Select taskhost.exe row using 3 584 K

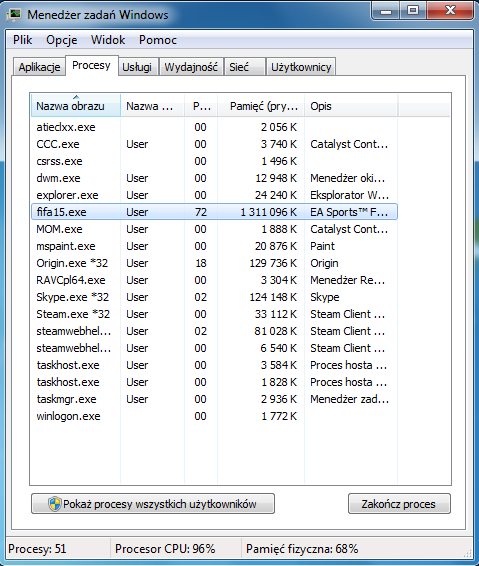pyautogui.click(x=214, y=365)
